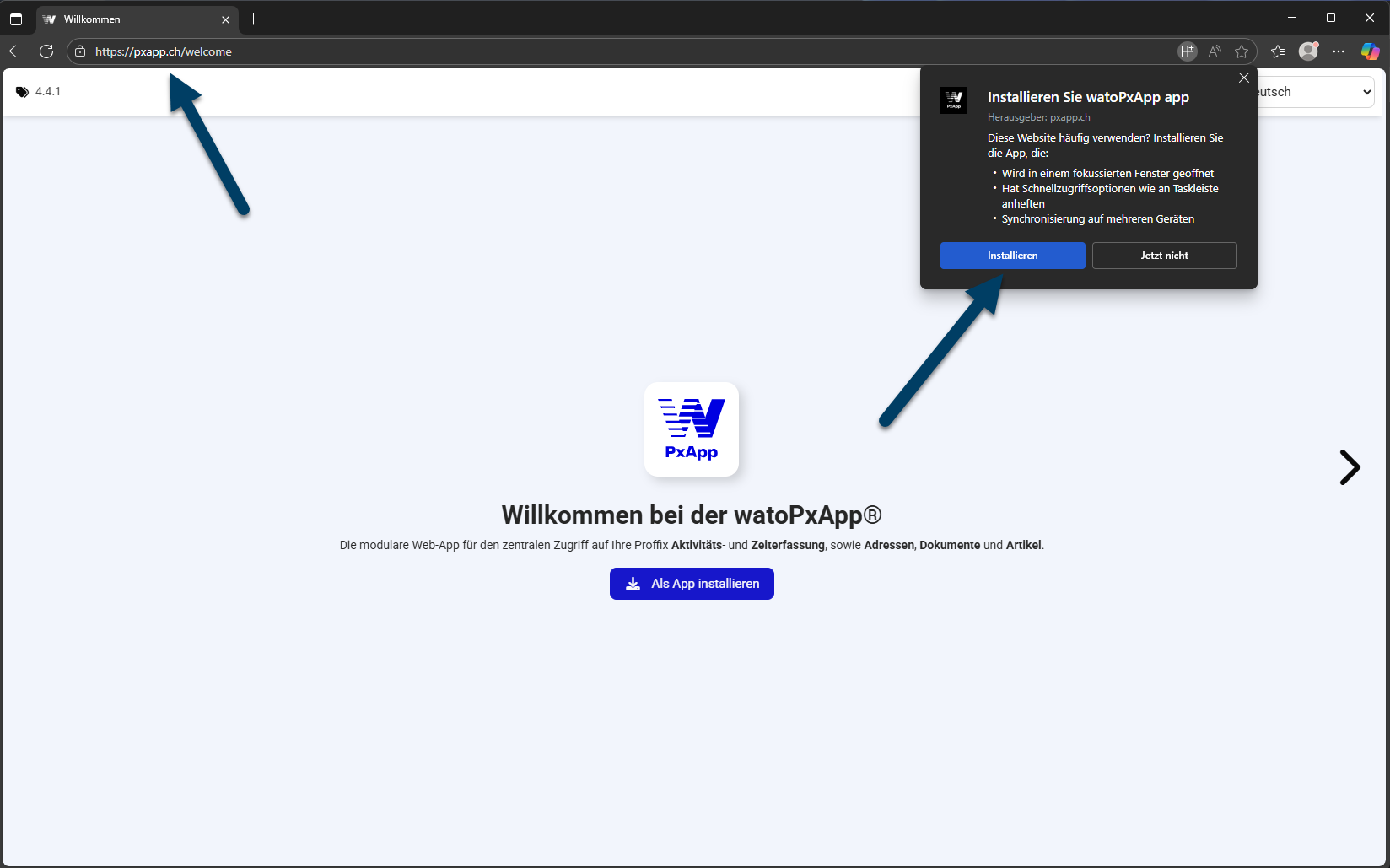
Task: Refresh the current page
Action: coord(46,51)
